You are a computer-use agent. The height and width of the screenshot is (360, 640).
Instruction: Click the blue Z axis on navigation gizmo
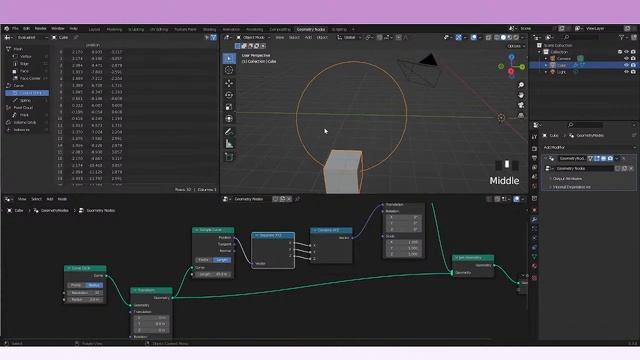coord(511,57)
